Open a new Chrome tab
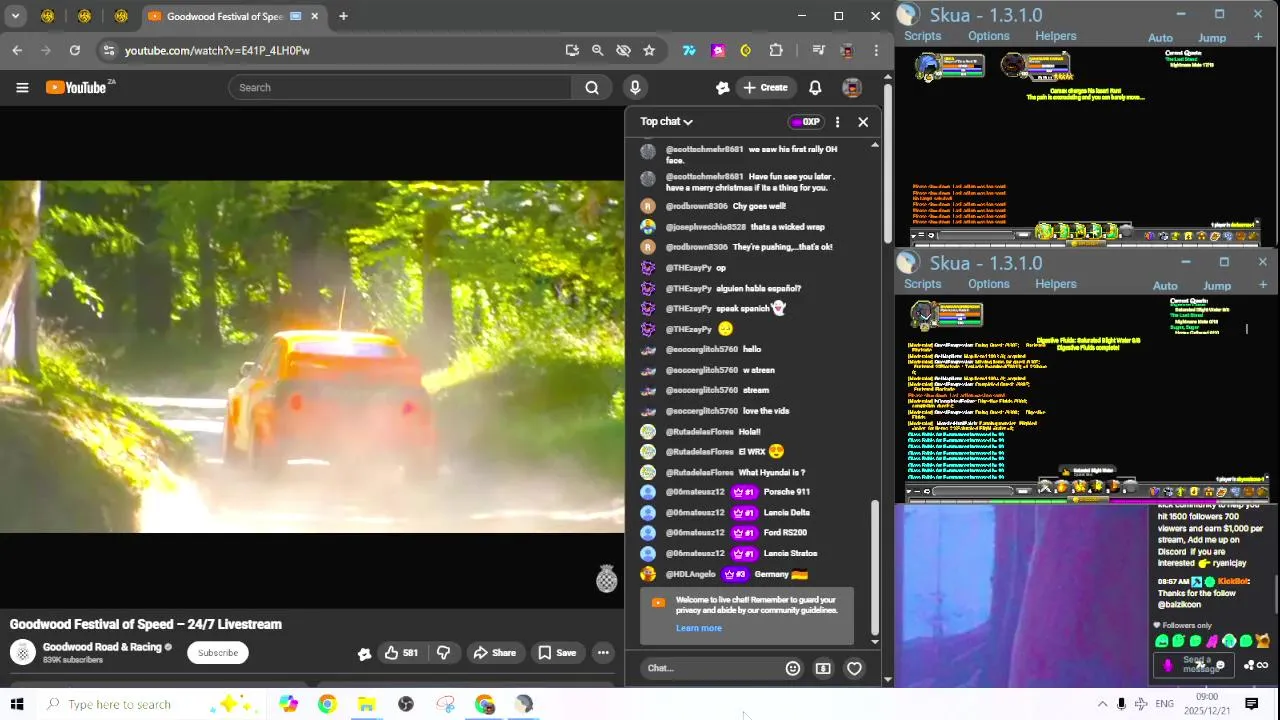The height and width of the screenshot is (720, 1280). point(343,16)
